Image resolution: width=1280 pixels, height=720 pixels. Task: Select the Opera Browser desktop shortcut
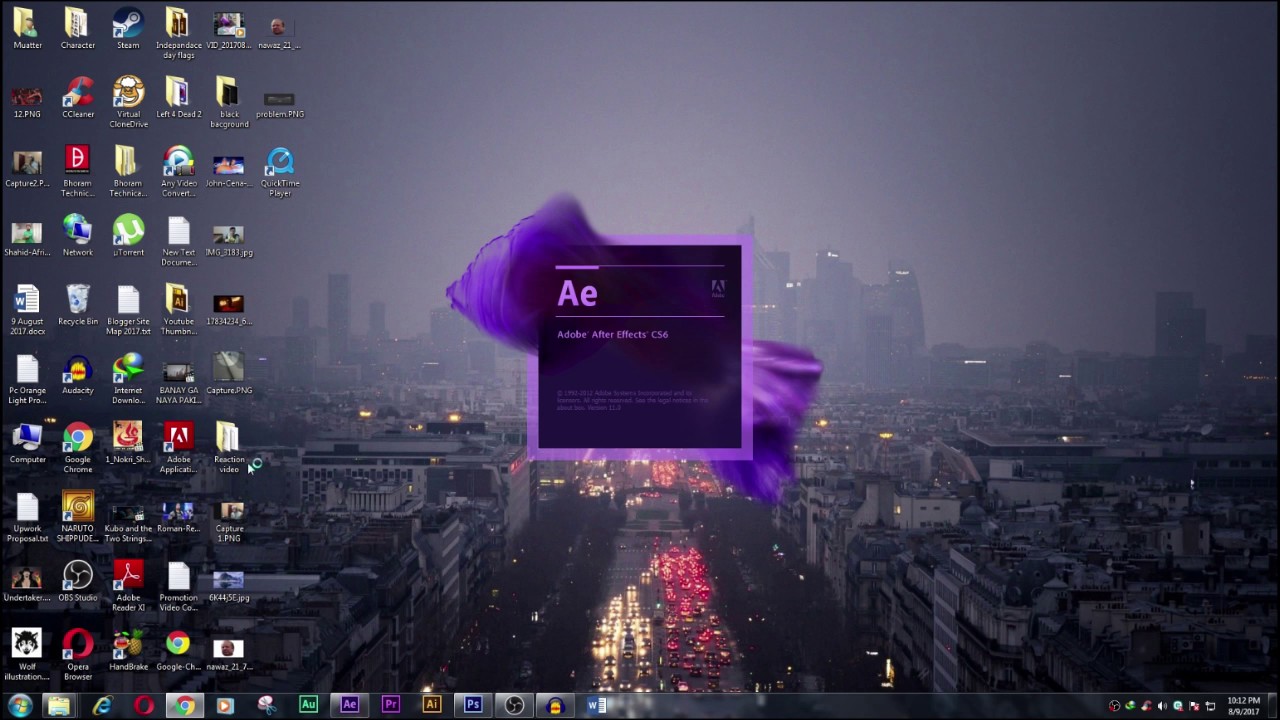tap(78, 654)
